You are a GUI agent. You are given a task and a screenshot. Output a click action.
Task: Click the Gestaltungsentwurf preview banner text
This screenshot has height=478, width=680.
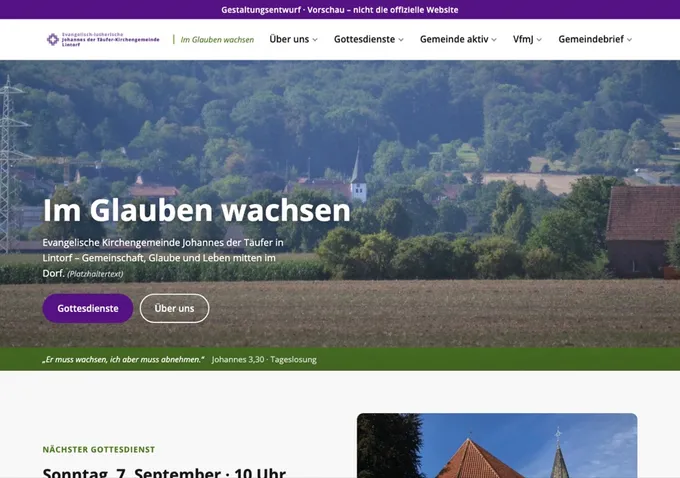coord(340,10)
